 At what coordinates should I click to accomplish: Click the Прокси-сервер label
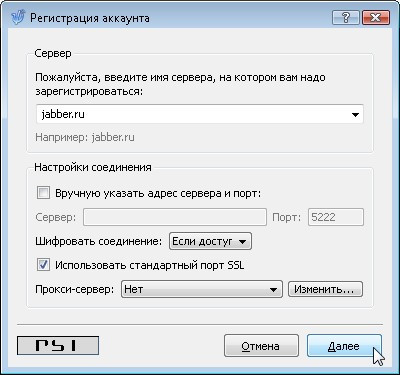pos(74,289)
